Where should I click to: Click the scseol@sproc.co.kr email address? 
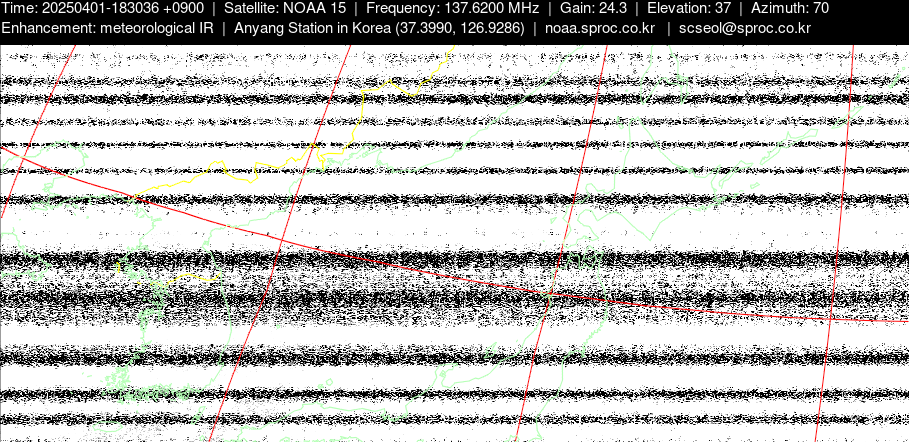coord(758,28)
